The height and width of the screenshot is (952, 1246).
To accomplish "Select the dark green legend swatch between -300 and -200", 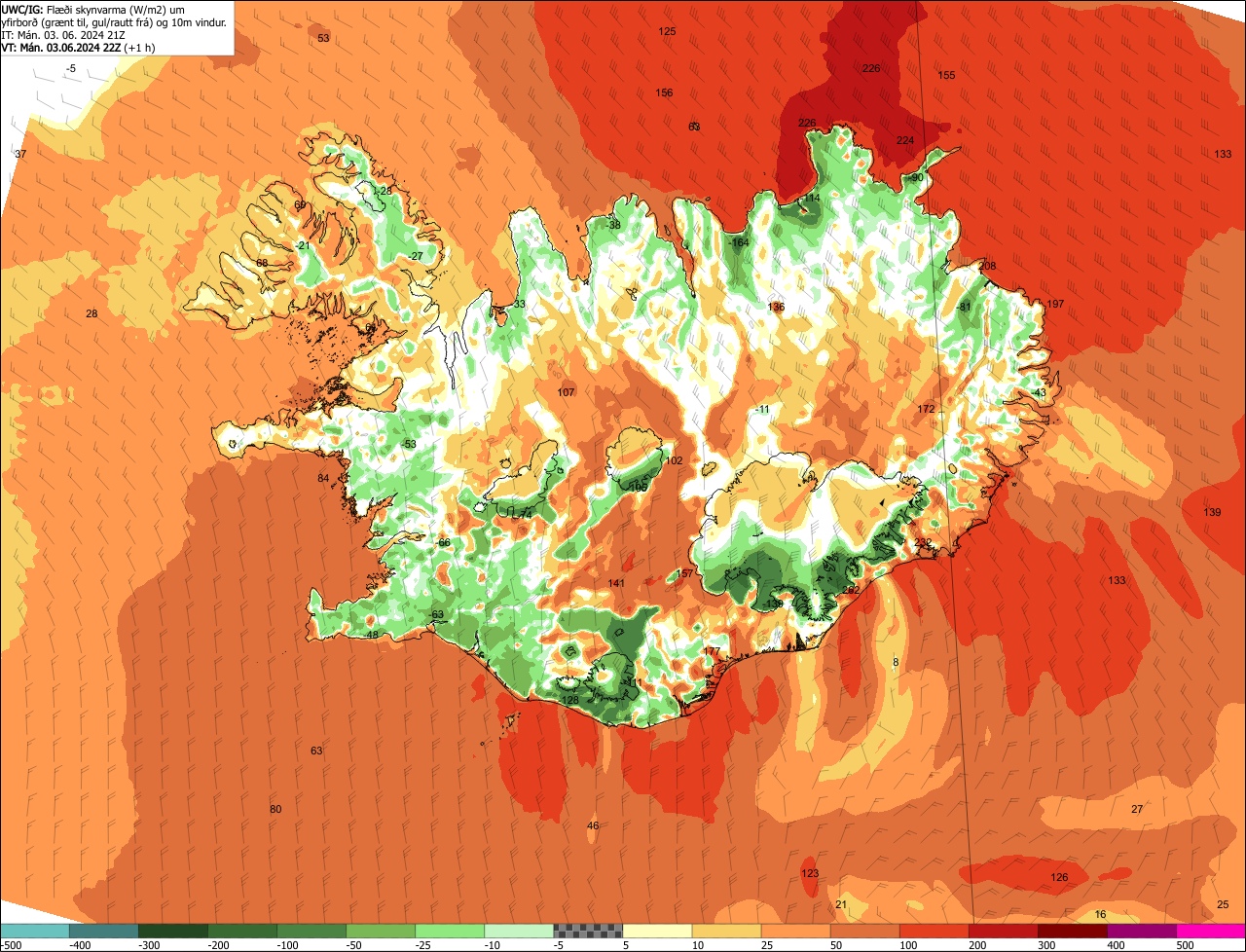I will point(173,931).
